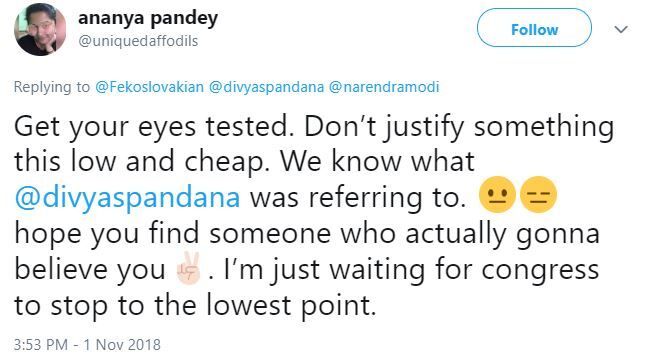Image resolution: width=648 pixels, height=360 pixels.
Task: Click the "hope you find someone" line
Action: coord(307,234)
